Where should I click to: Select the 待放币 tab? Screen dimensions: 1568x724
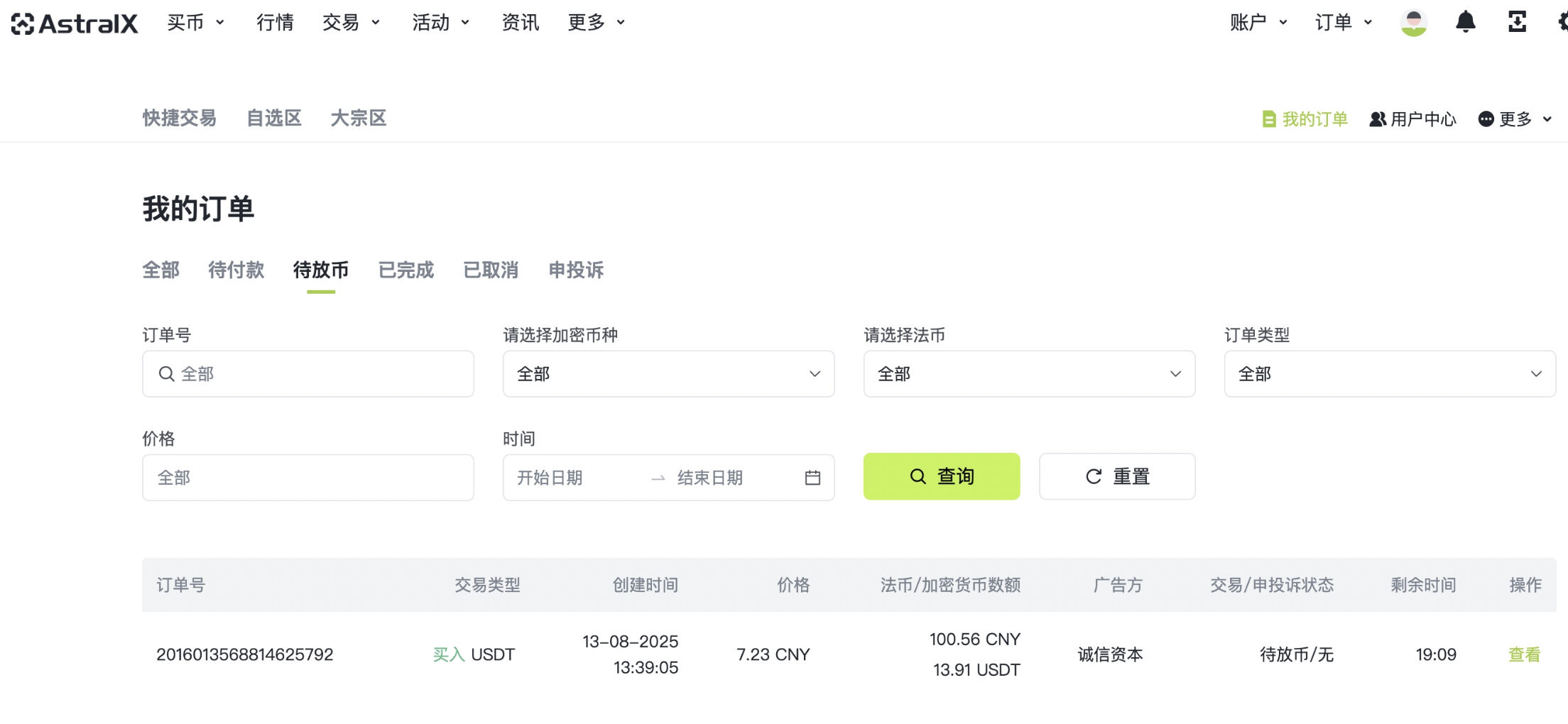pyautogui.click(x=321, y=270)
